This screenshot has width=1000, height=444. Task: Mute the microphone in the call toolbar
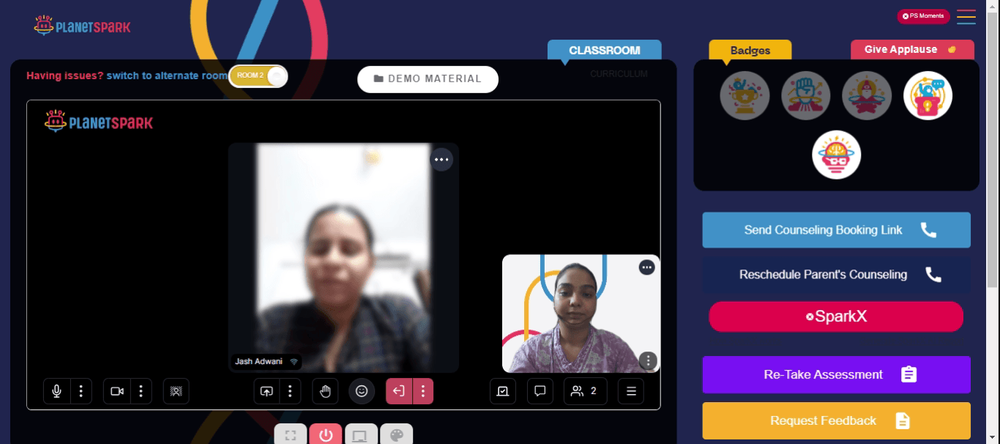[56, 391]
